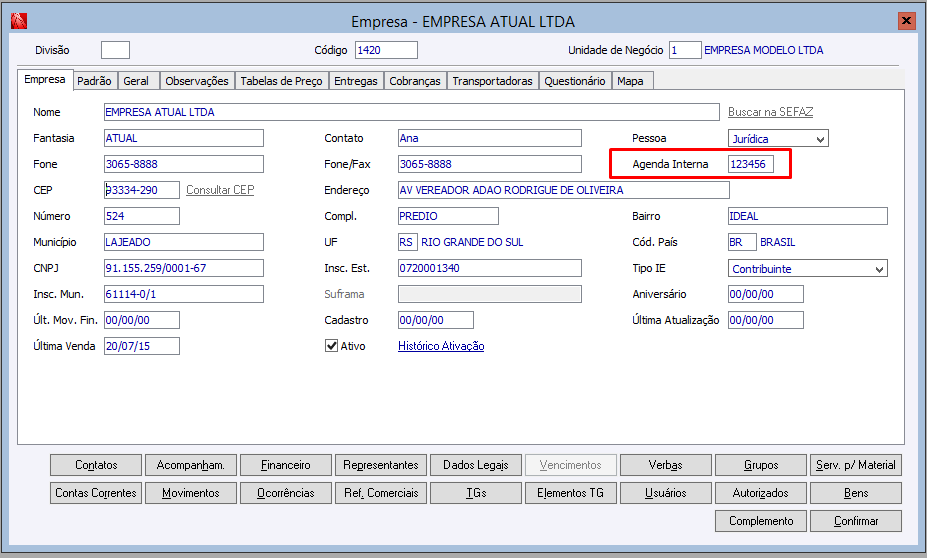The width and height of the screenshot is (927, 558).
Task: Uncheck the Ativo checkbox
Action: point(331,346)
